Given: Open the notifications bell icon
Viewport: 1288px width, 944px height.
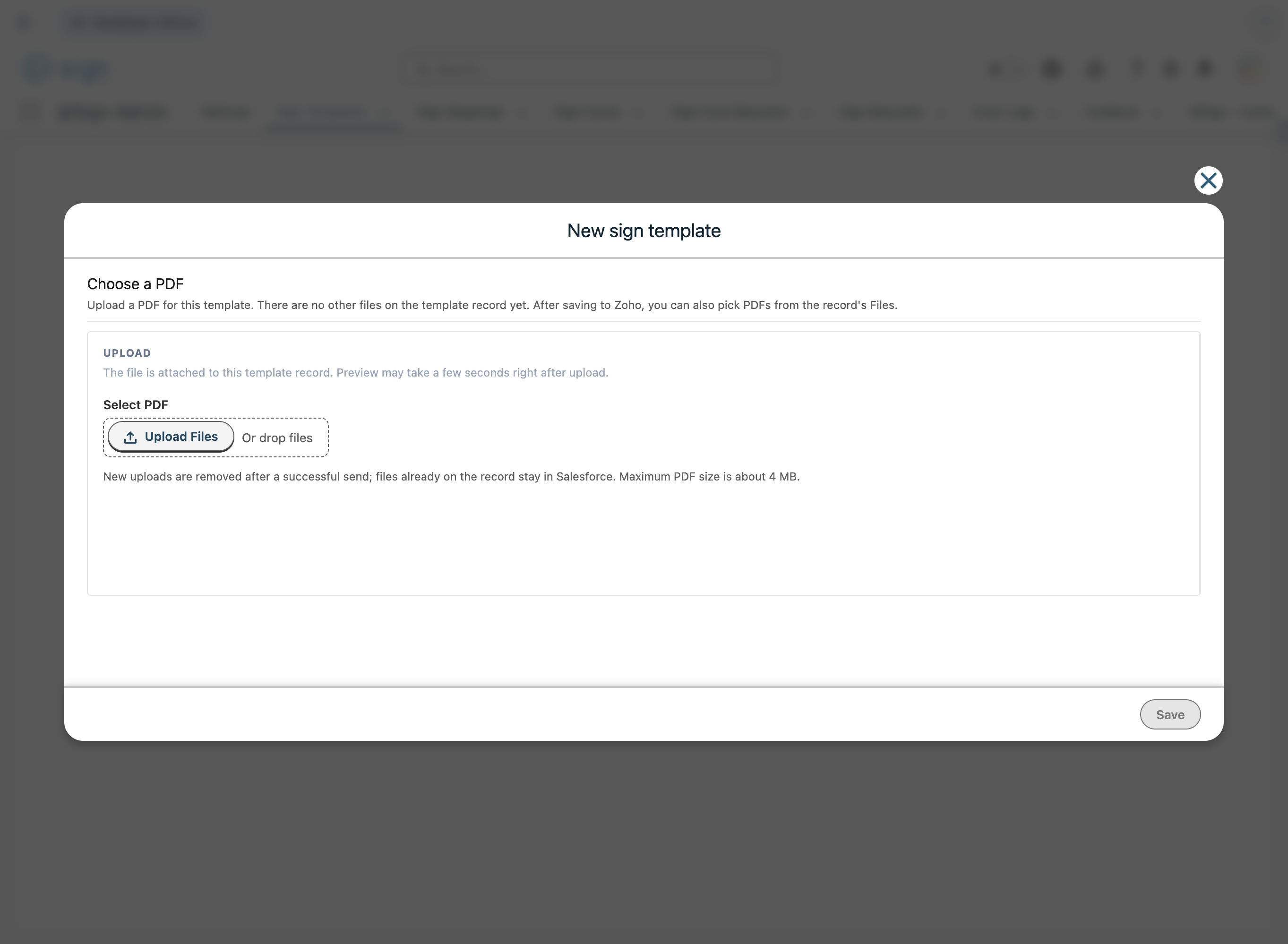Looking at the screenshot, I should [x=1205, y=69].
